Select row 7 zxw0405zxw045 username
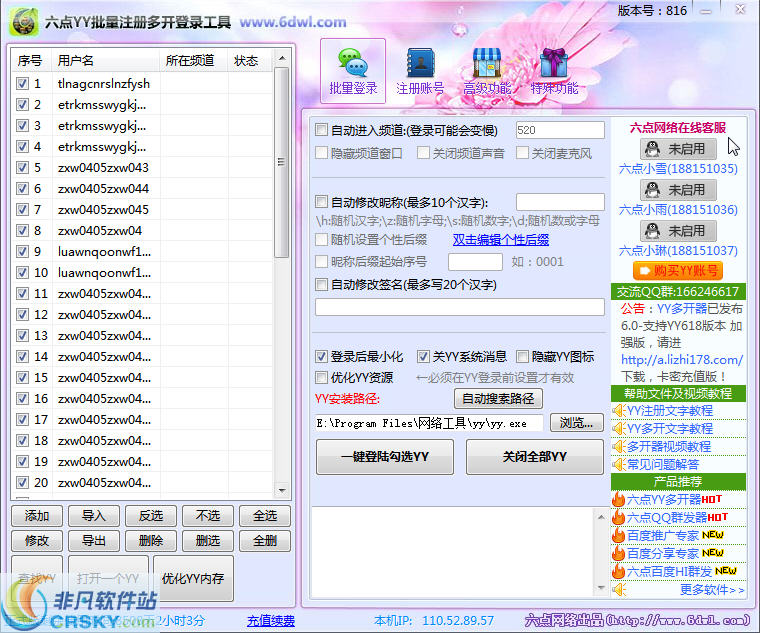The height and width of the screenshot is (633, 760). 103,210
